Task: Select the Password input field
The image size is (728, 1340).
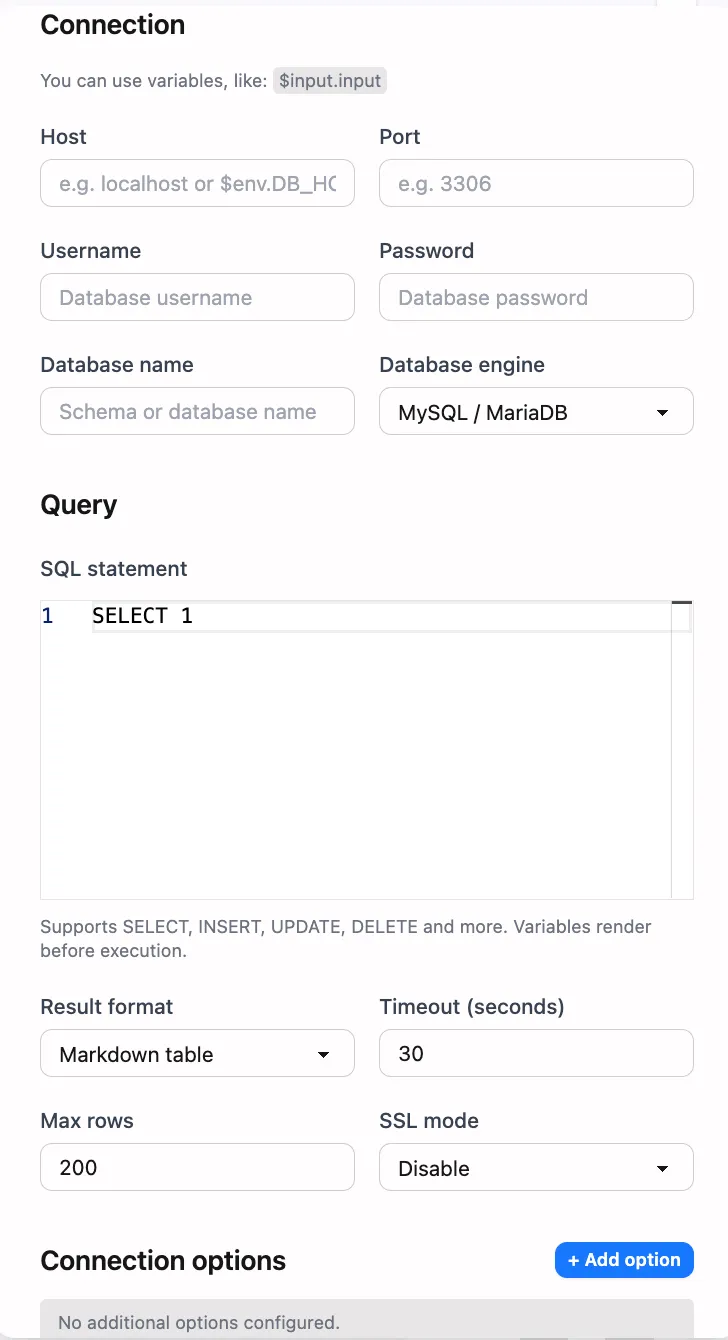Action: coord(536,298)
